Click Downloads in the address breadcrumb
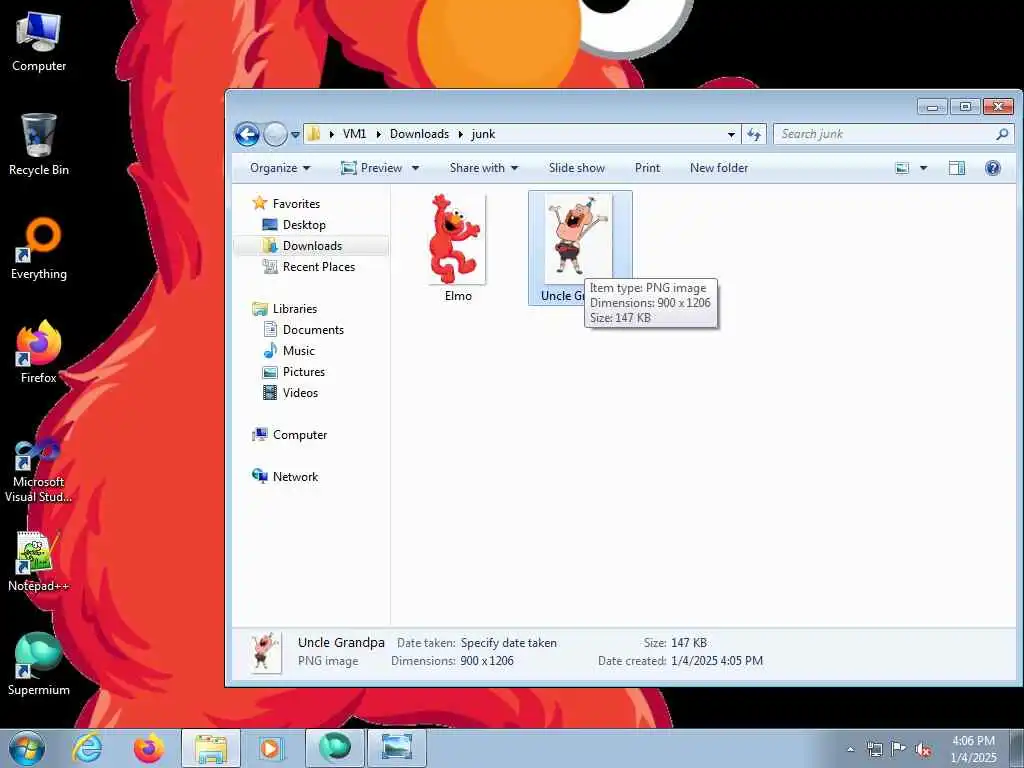This screenshot has height=768, width=1024. click(419, 134)
